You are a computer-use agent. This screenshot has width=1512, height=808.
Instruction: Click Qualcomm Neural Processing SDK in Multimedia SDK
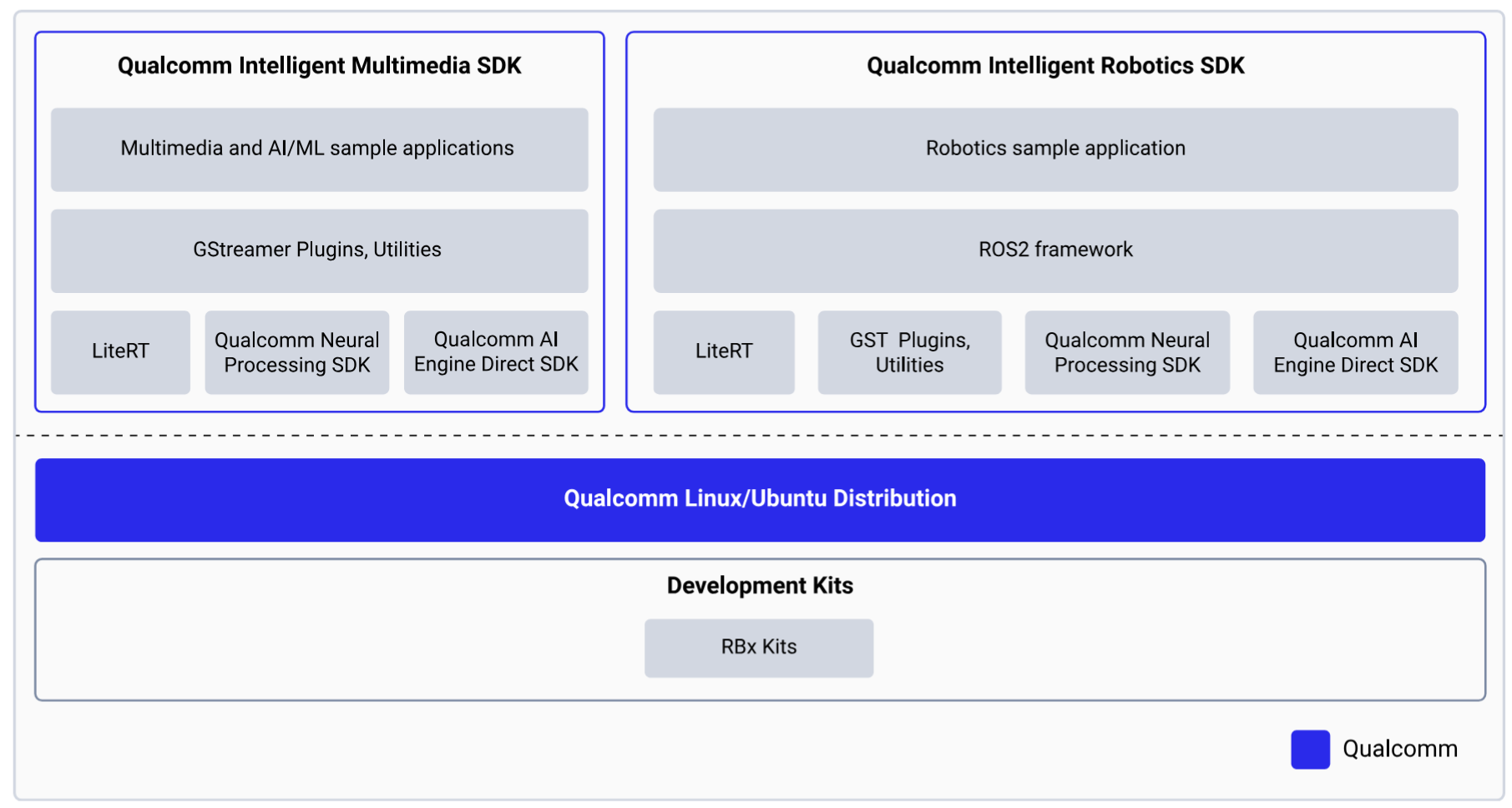point(296,352)
